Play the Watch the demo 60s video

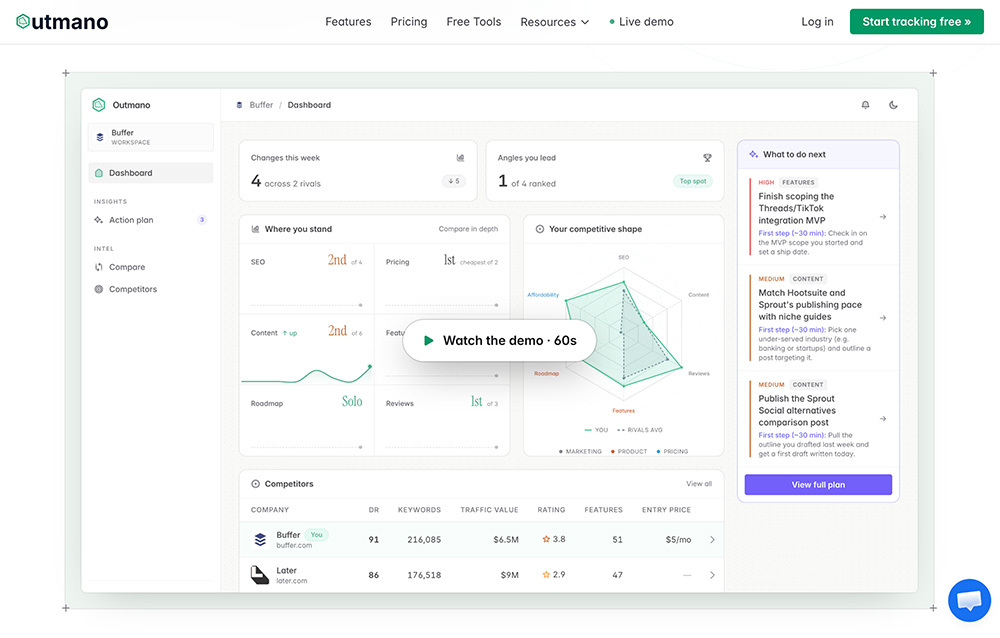pos(499,341)
